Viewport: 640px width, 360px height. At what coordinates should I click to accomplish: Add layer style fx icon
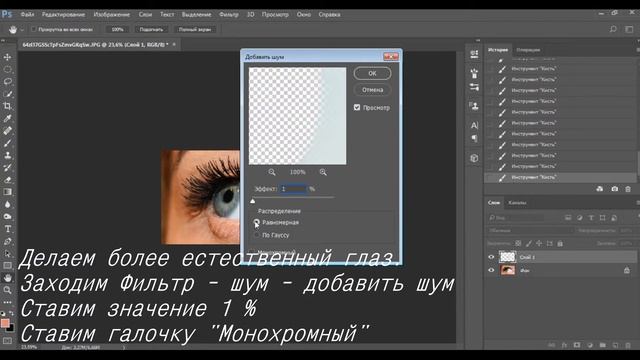(564, 345)
